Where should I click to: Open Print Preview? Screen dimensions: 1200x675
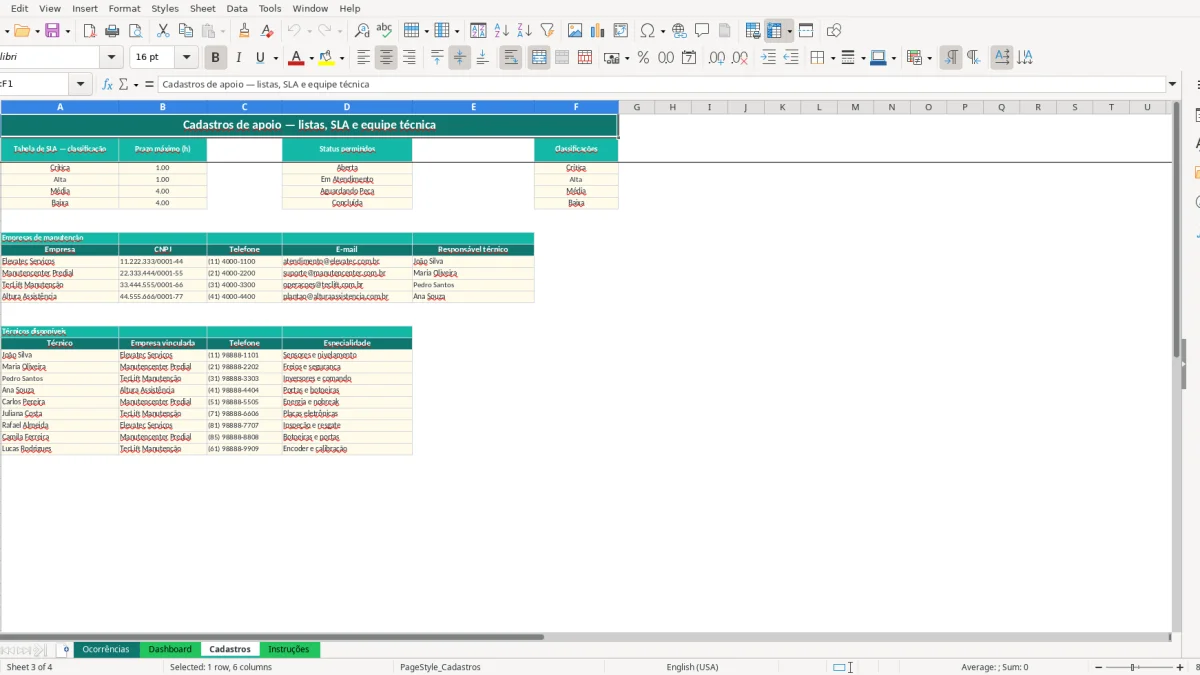pos(135,31)
